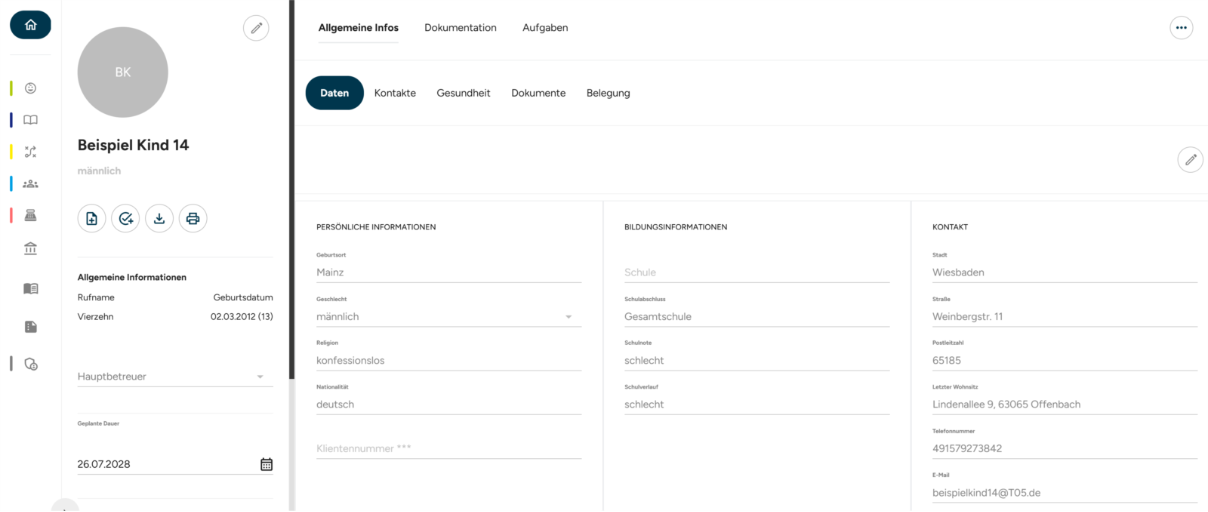Viewport: 1208px width, 512px height.
Task: Select the Daten sub-tab
Action: [334, 93]
